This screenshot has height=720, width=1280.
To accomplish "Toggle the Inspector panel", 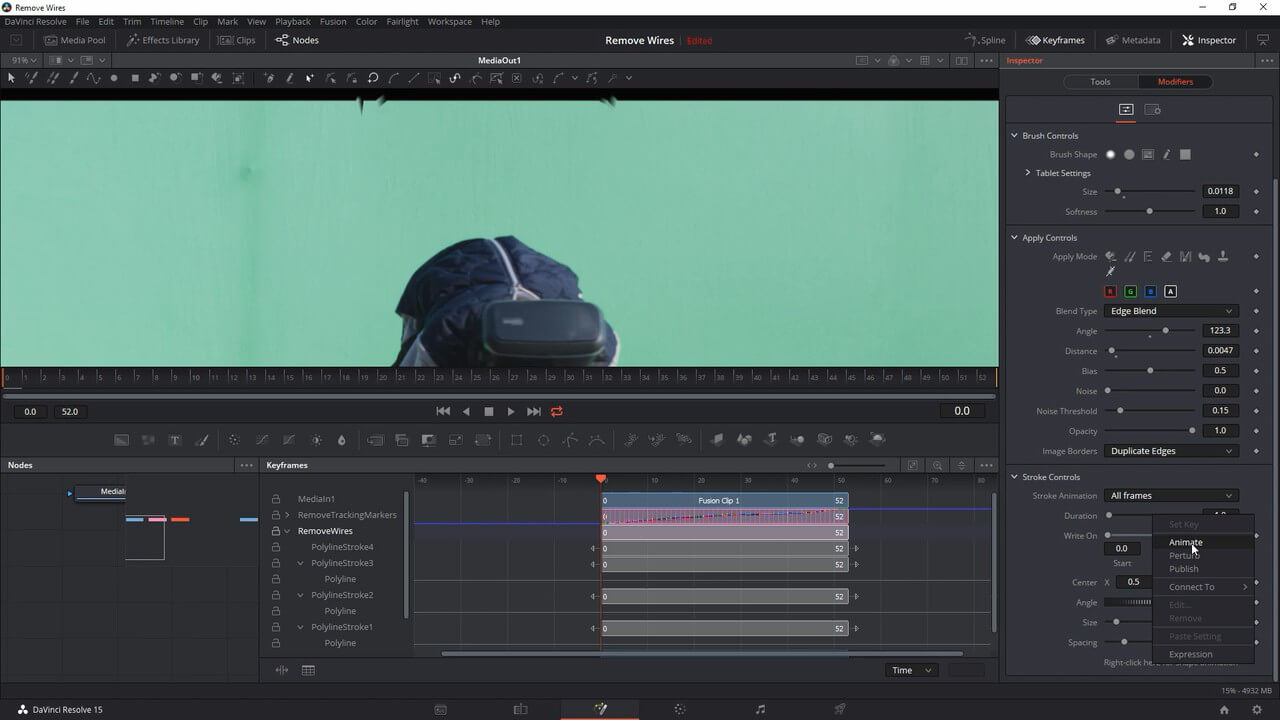I will coord(1209,40).
